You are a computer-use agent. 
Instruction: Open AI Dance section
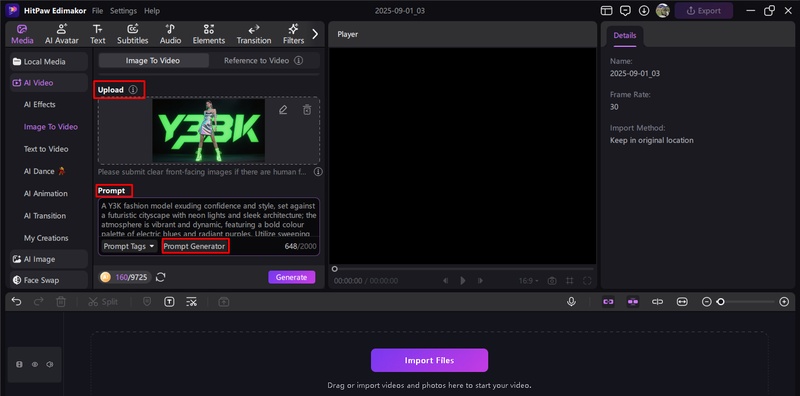tap(45, 171)
